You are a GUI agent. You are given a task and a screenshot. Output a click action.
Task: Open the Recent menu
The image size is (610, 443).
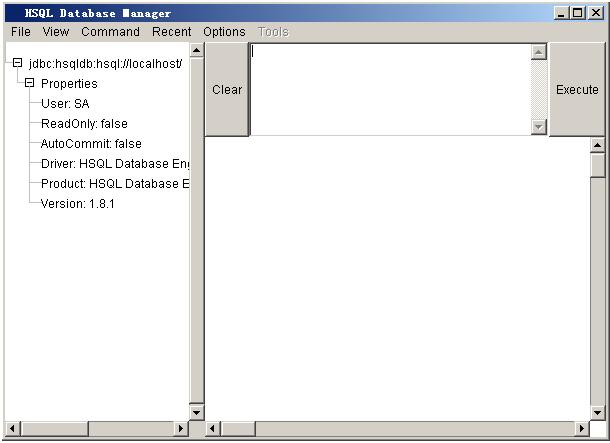172,32
